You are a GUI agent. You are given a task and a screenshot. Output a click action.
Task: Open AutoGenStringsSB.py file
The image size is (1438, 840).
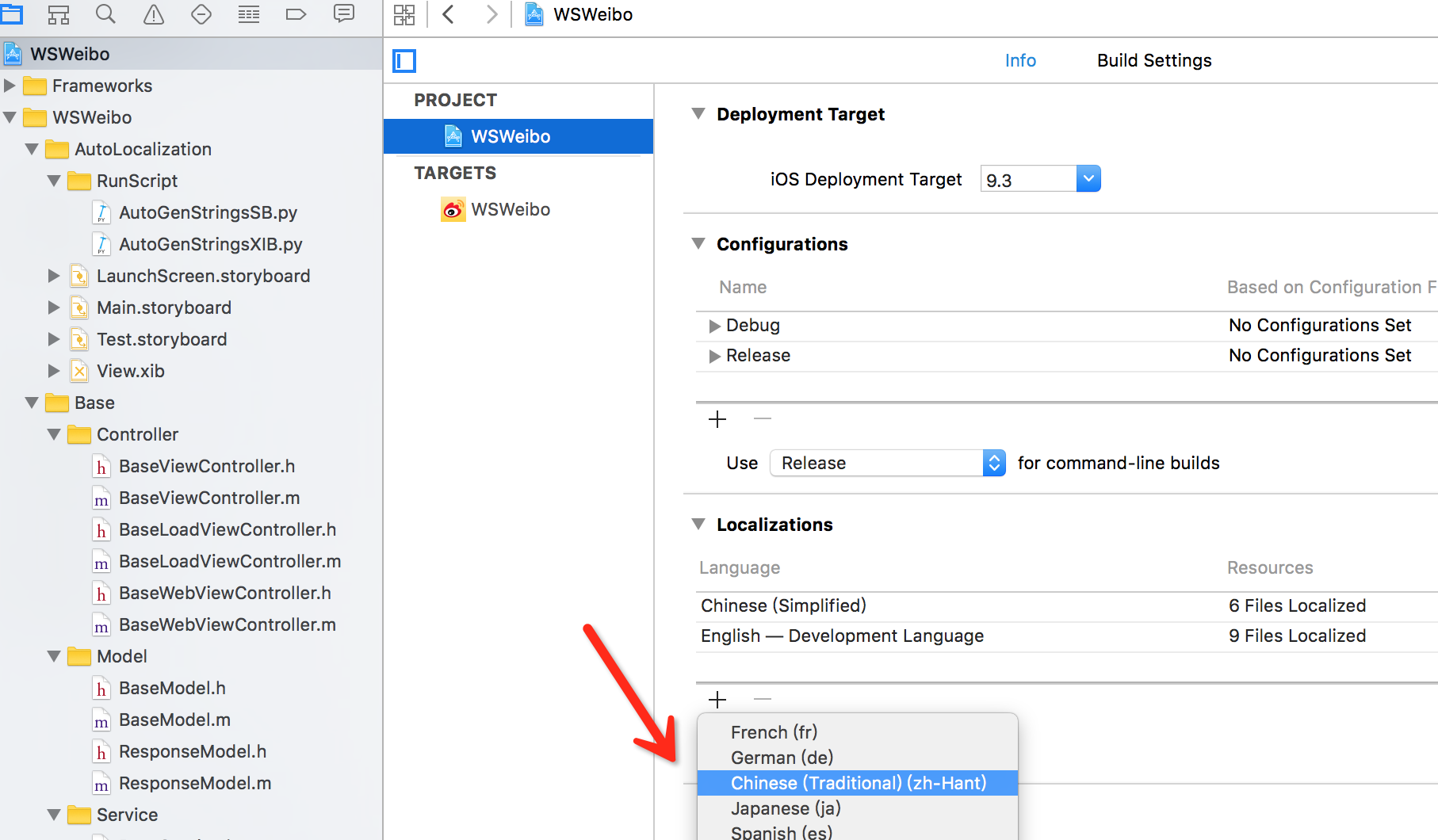pyautogui.click(x=208, y=212)
